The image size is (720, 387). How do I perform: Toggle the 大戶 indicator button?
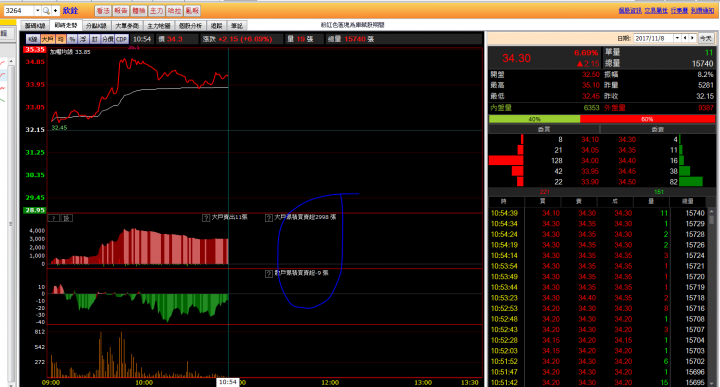[47, 39]
